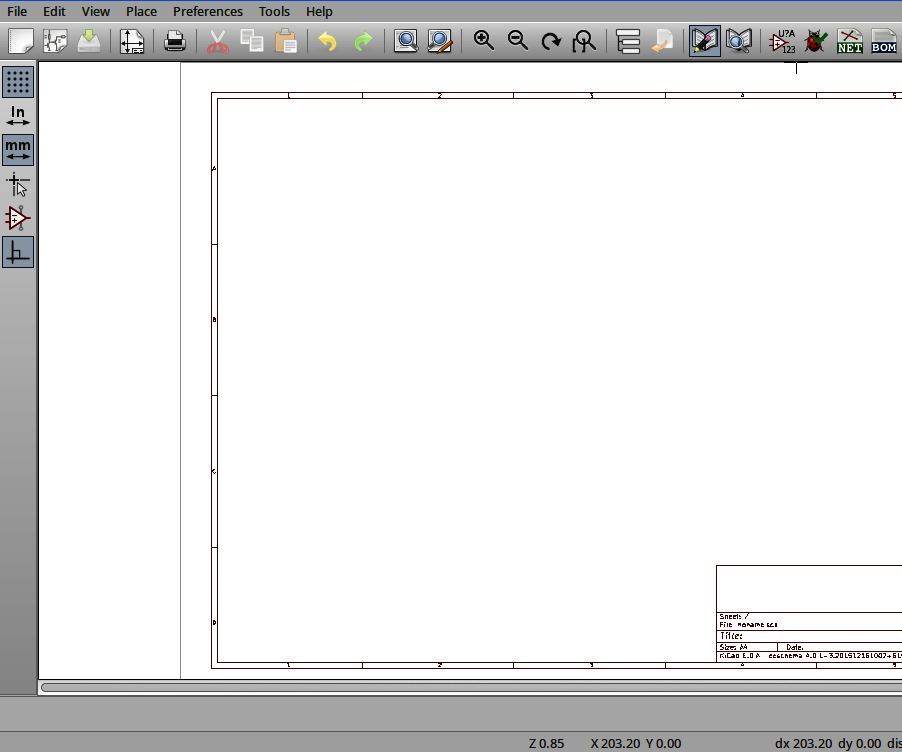Toggle horizontal/vertical wire orientation
The height and width of the screenshot is (752, 902).
(18, 252)
